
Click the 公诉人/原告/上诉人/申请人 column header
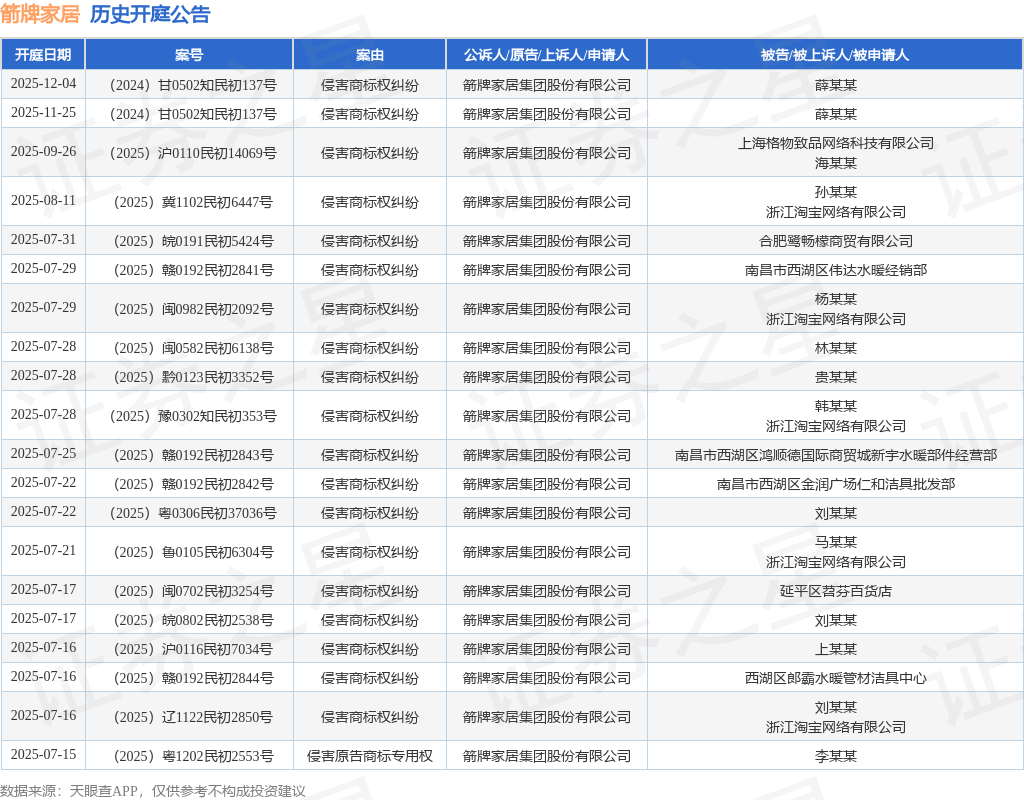tap(547, 55)
